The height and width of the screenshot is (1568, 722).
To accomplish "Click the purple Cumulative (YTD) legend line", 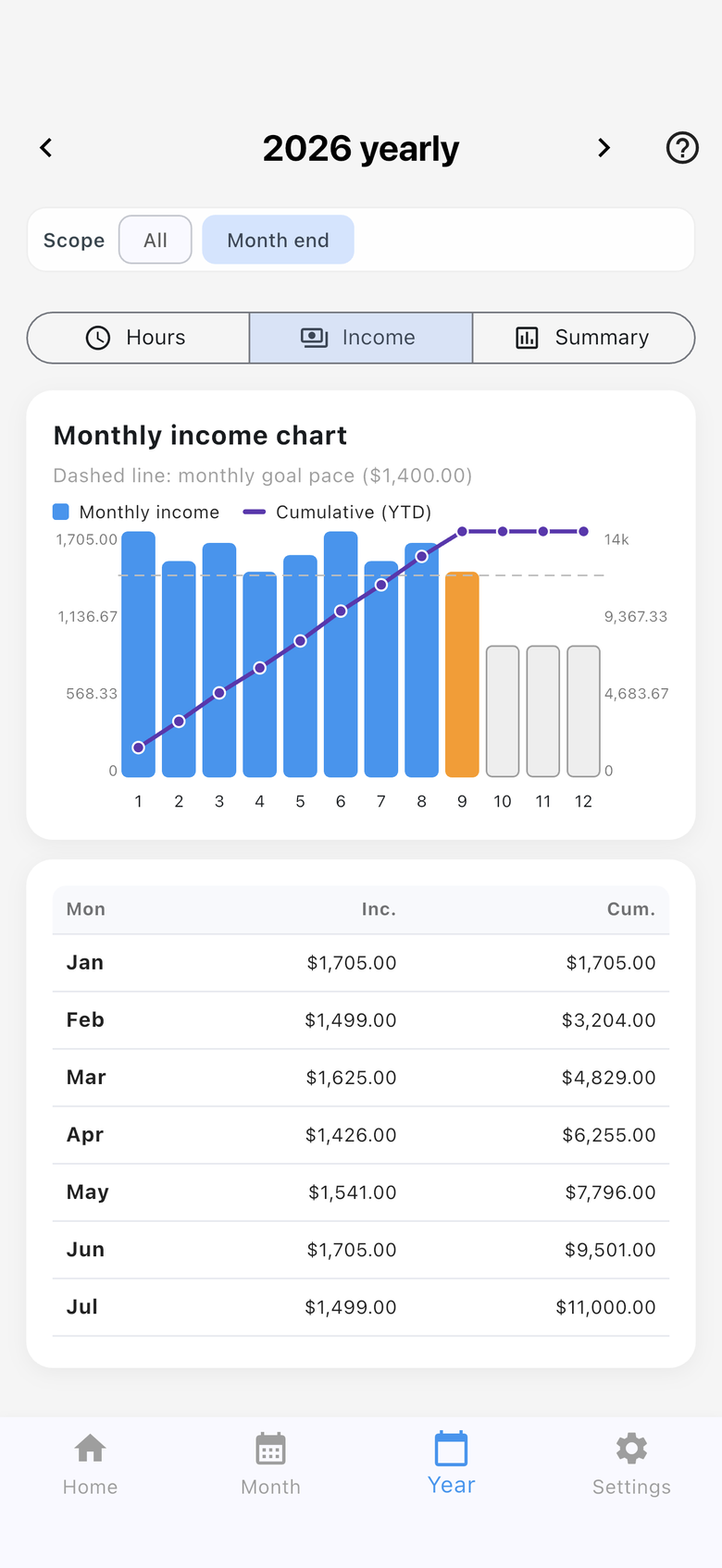I will [255, 512].
